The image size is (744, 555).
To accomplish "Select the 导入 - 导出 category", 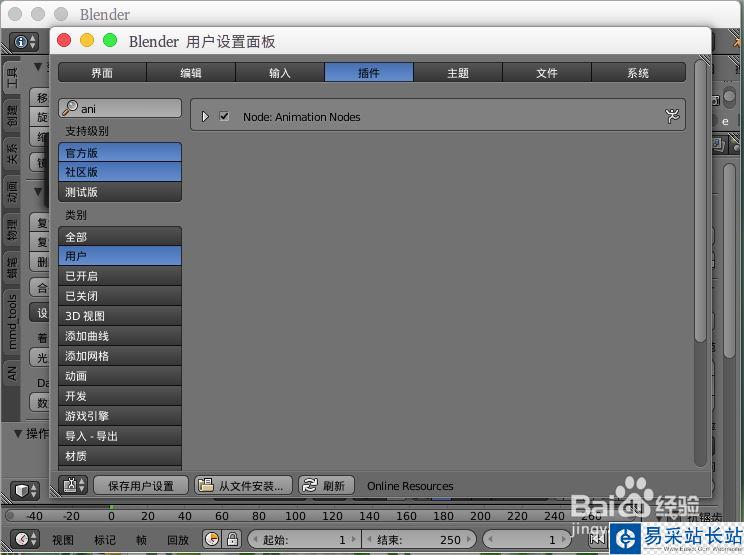I will click(120, 436).
